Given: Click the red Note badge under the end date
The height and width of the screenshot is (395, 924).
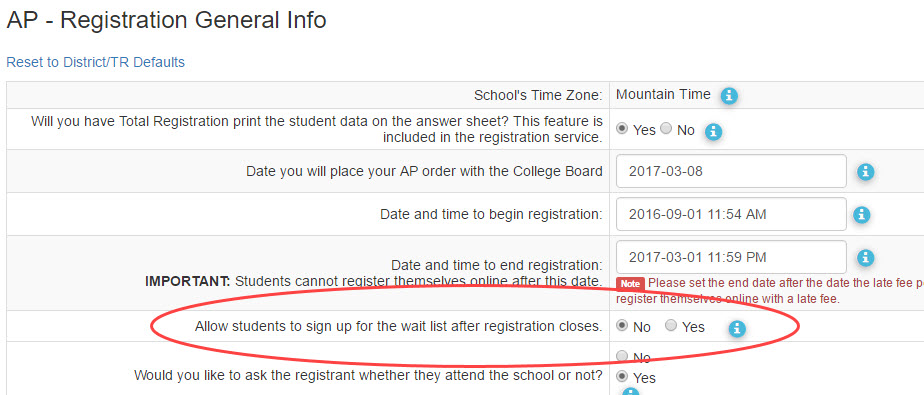Looking at the screenshot, I should click(x=630, y=284).
